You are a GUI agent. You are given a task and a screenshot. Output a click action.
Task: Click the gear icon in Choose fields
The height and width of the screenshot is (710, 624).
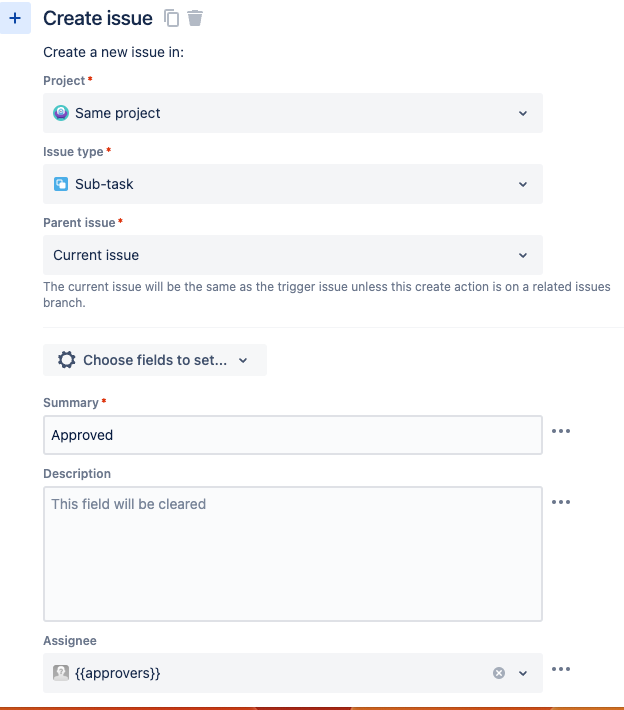tap(67, 360)
